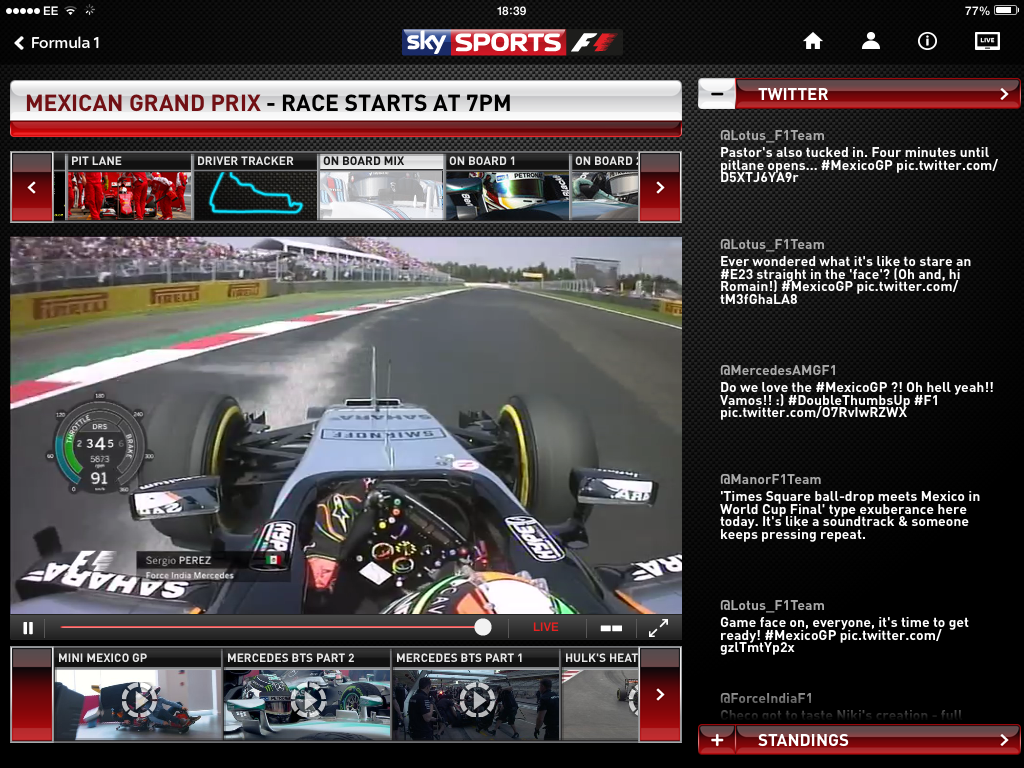The height and width of the screenshot is (768, 1024).
Task: Open the @ForceIndiaF1 tweet
Action: (841, 707)
